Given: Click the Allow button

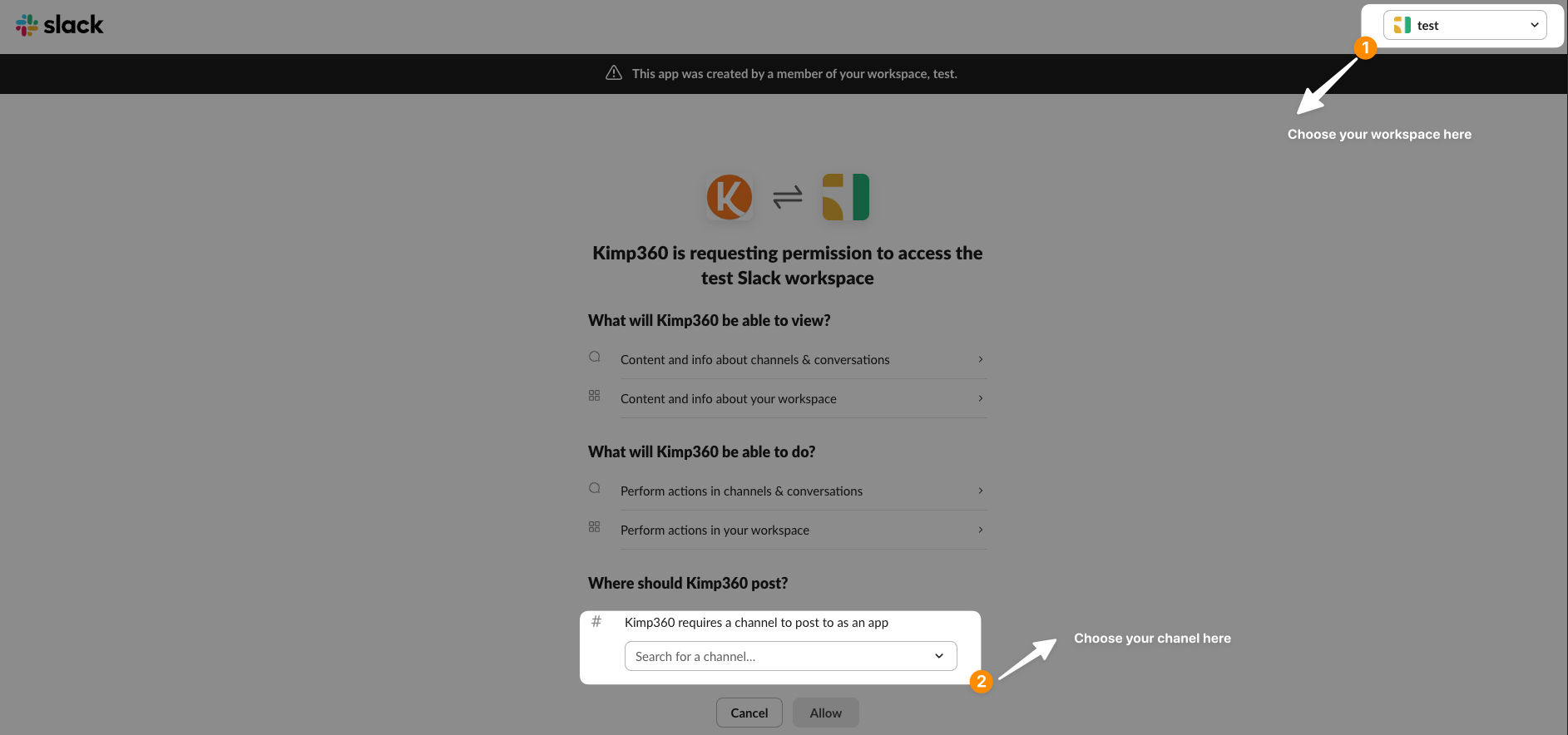Looking at the screenshot, I should tap(825, 713).
